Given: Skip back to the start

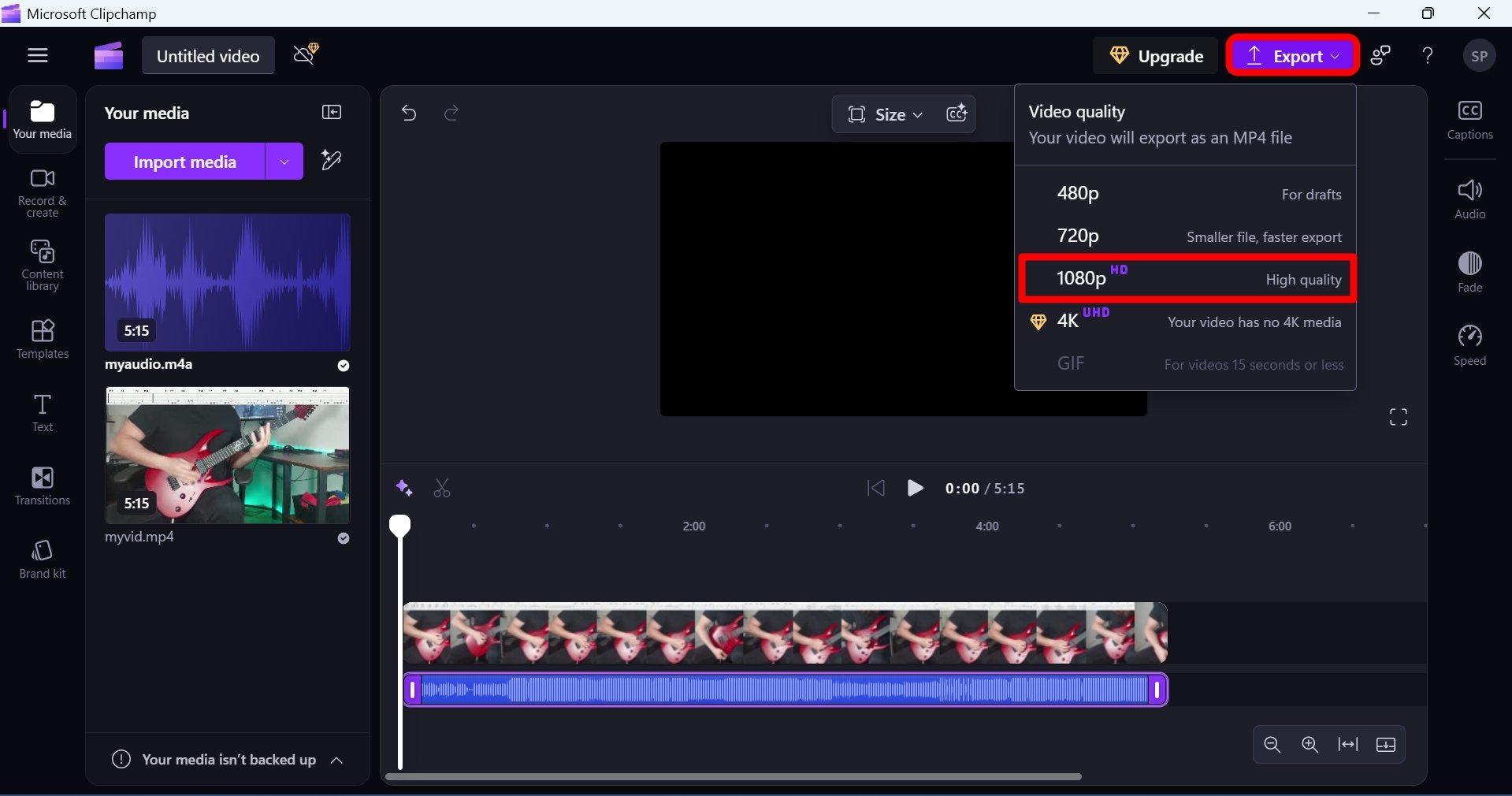Looking at the screenshot, I should pyautogui.click(x=875, y=489).
